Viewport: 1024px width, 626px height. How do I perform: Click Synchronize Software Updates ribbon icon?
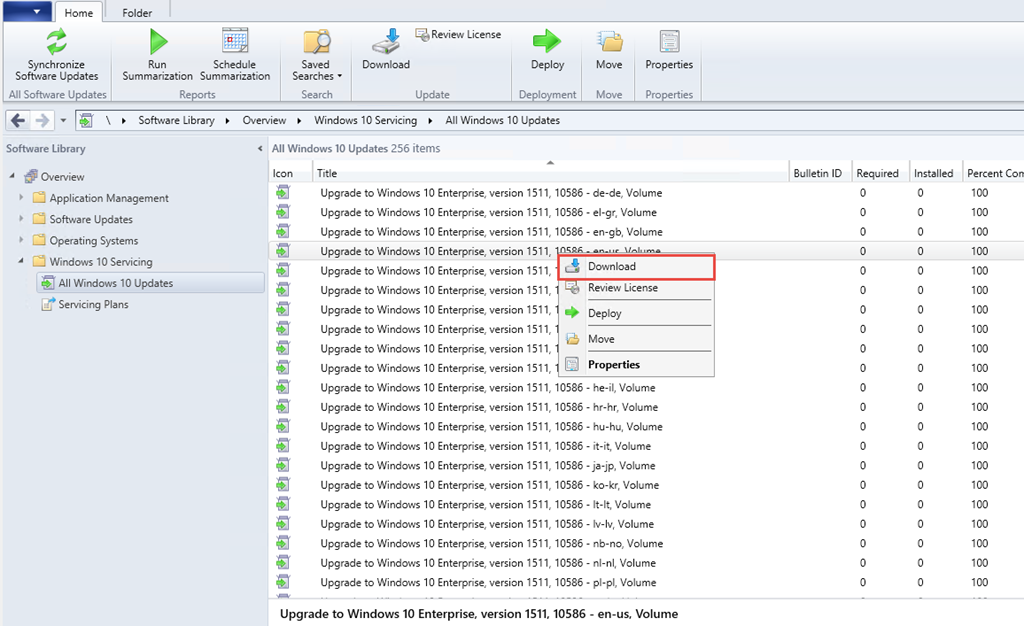pyautogui.click(x=56, y=55)
